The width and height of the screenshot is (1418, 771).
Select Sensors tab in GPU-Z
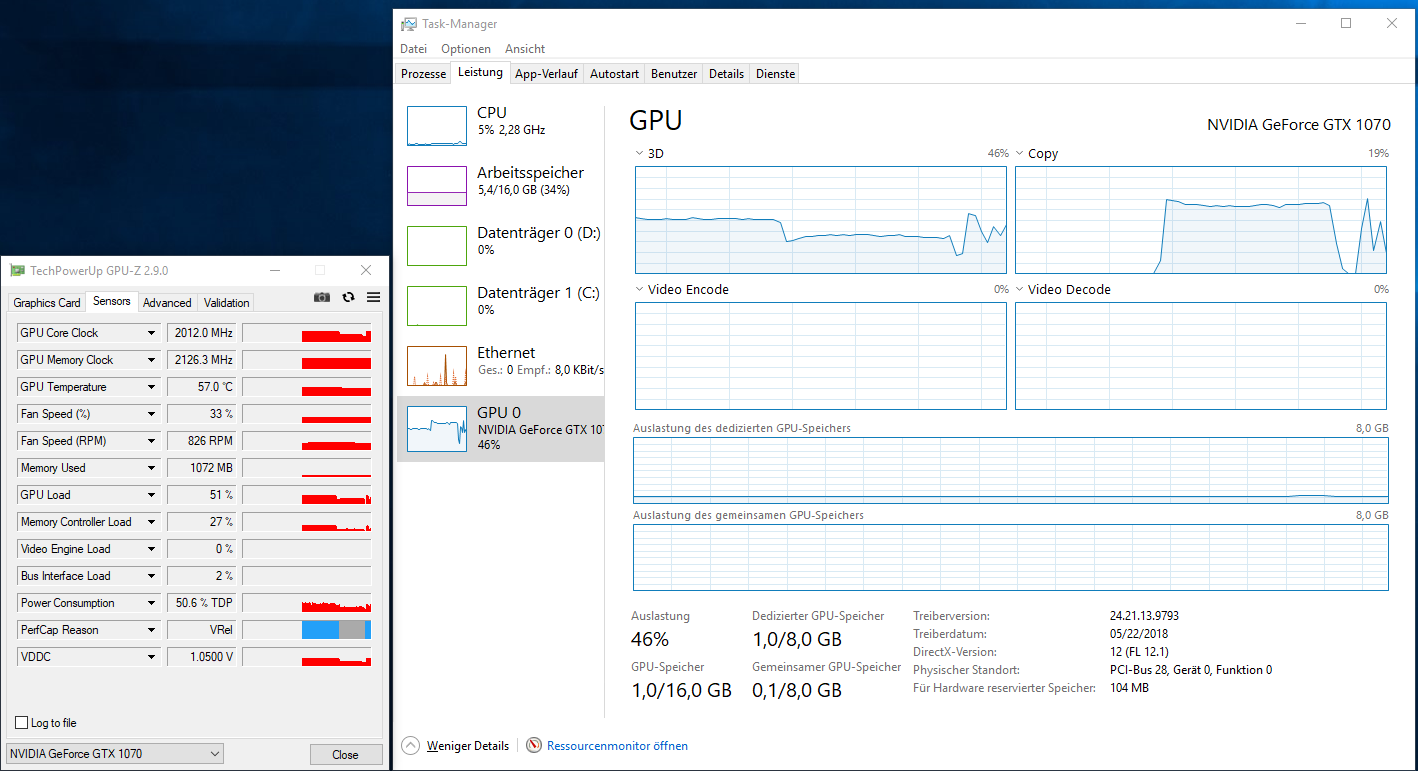click(112, 301)
